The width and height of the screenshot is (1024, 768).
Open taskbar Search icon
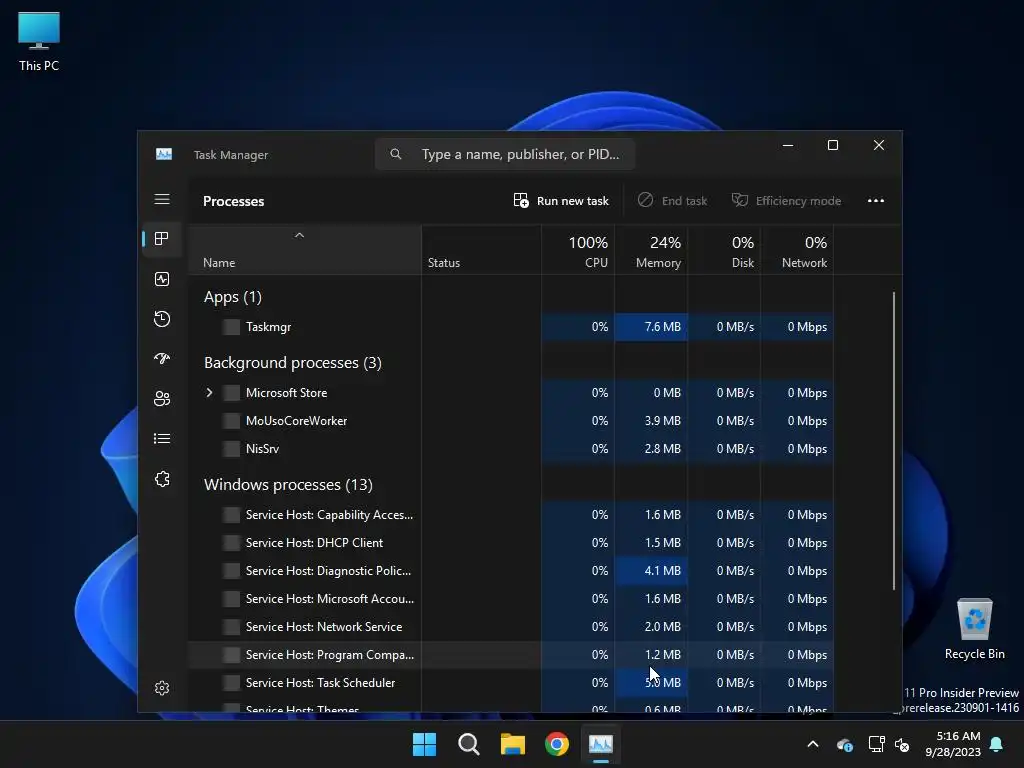(x=469, y=744)
